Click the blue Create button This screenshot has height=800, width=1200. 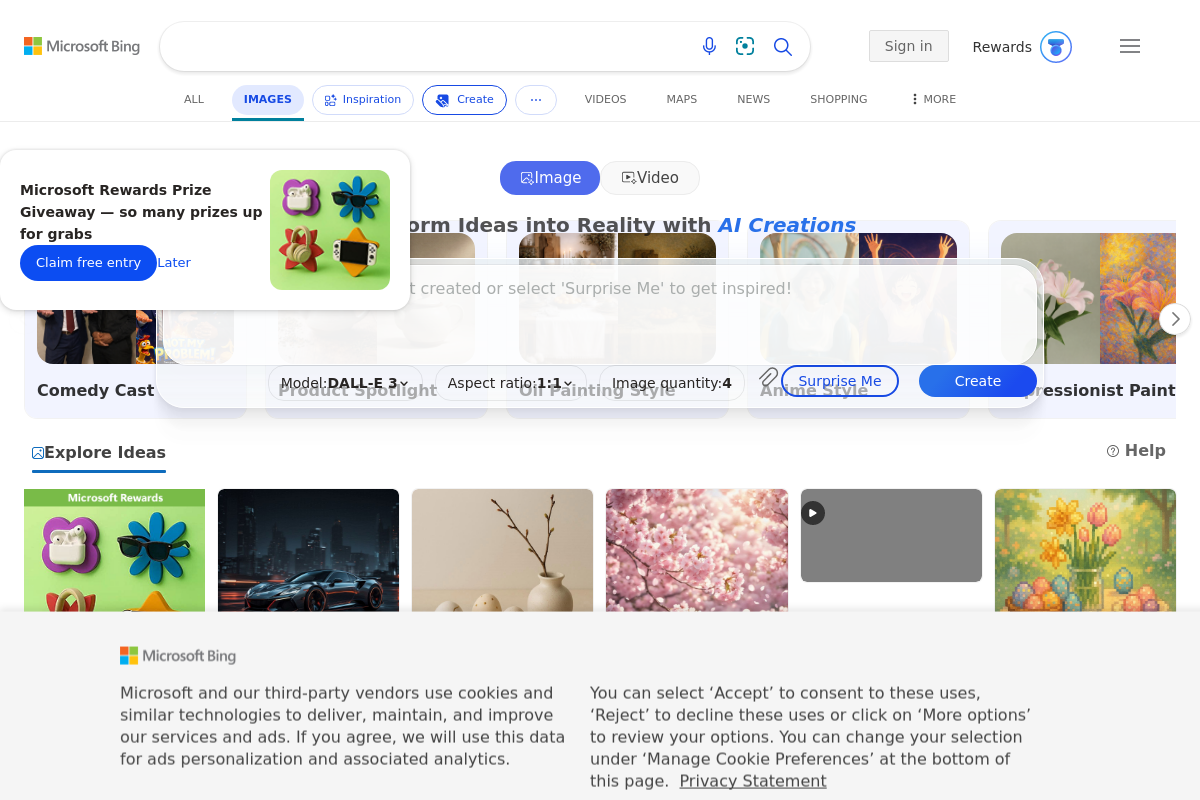[978, 381]
